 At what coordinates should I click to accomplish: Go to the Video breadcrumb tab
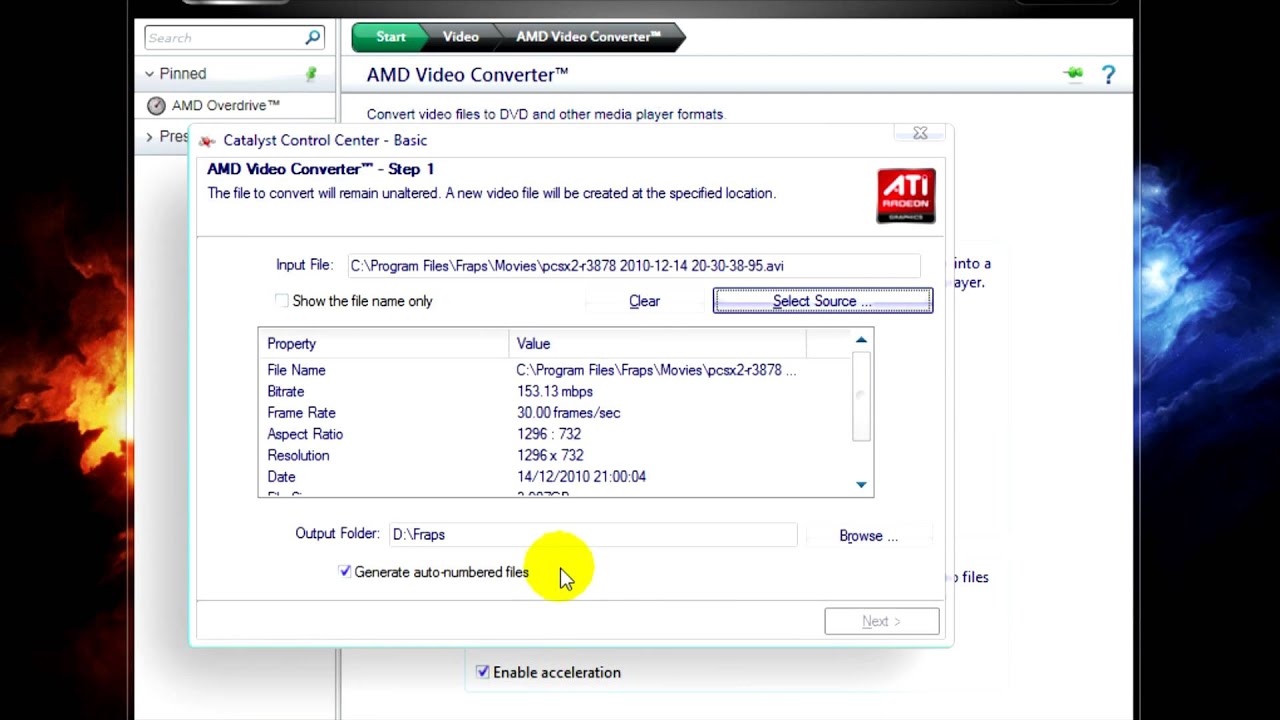coord(461,37)
